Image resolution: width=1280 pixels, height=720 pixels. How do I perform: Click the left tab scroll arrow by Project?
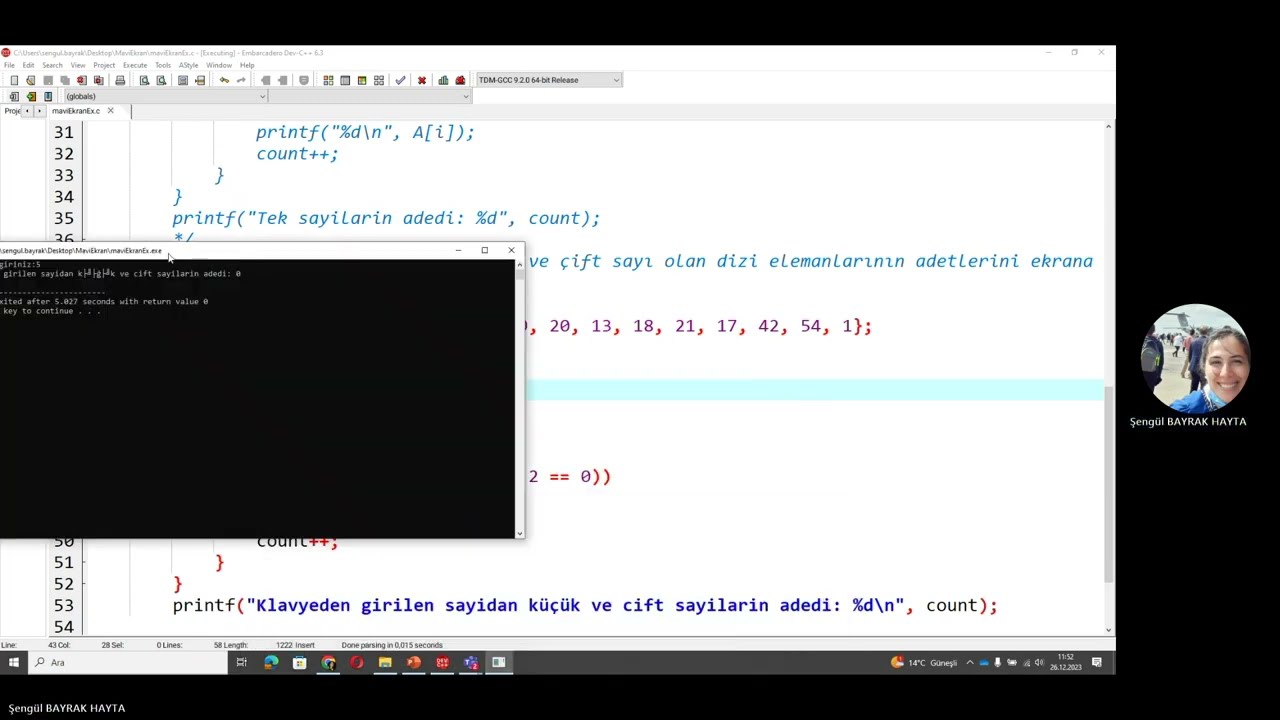(x=27, y=111)
